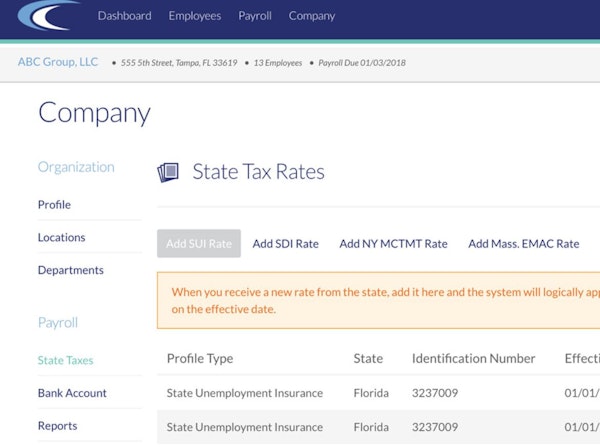Open the Dashboard menu item
The height and width of the screenshot is (447, 600).
point(124,16)
